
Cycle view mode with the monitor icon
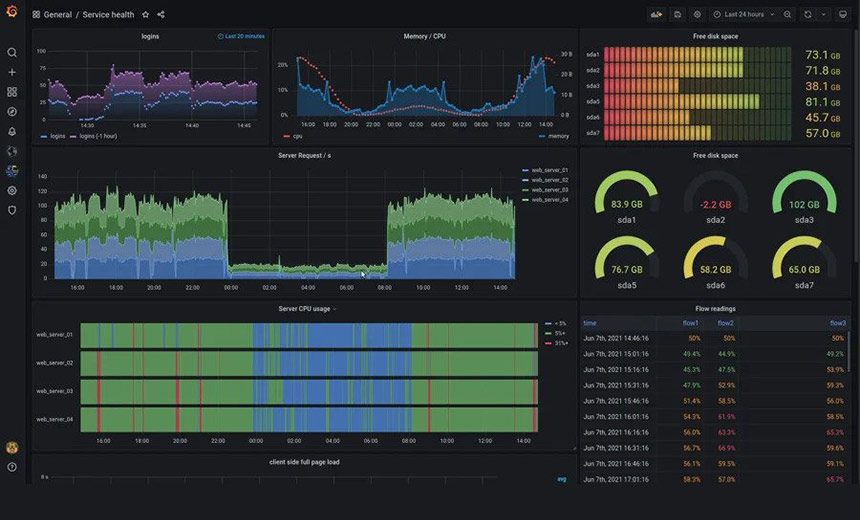point(843,15)
